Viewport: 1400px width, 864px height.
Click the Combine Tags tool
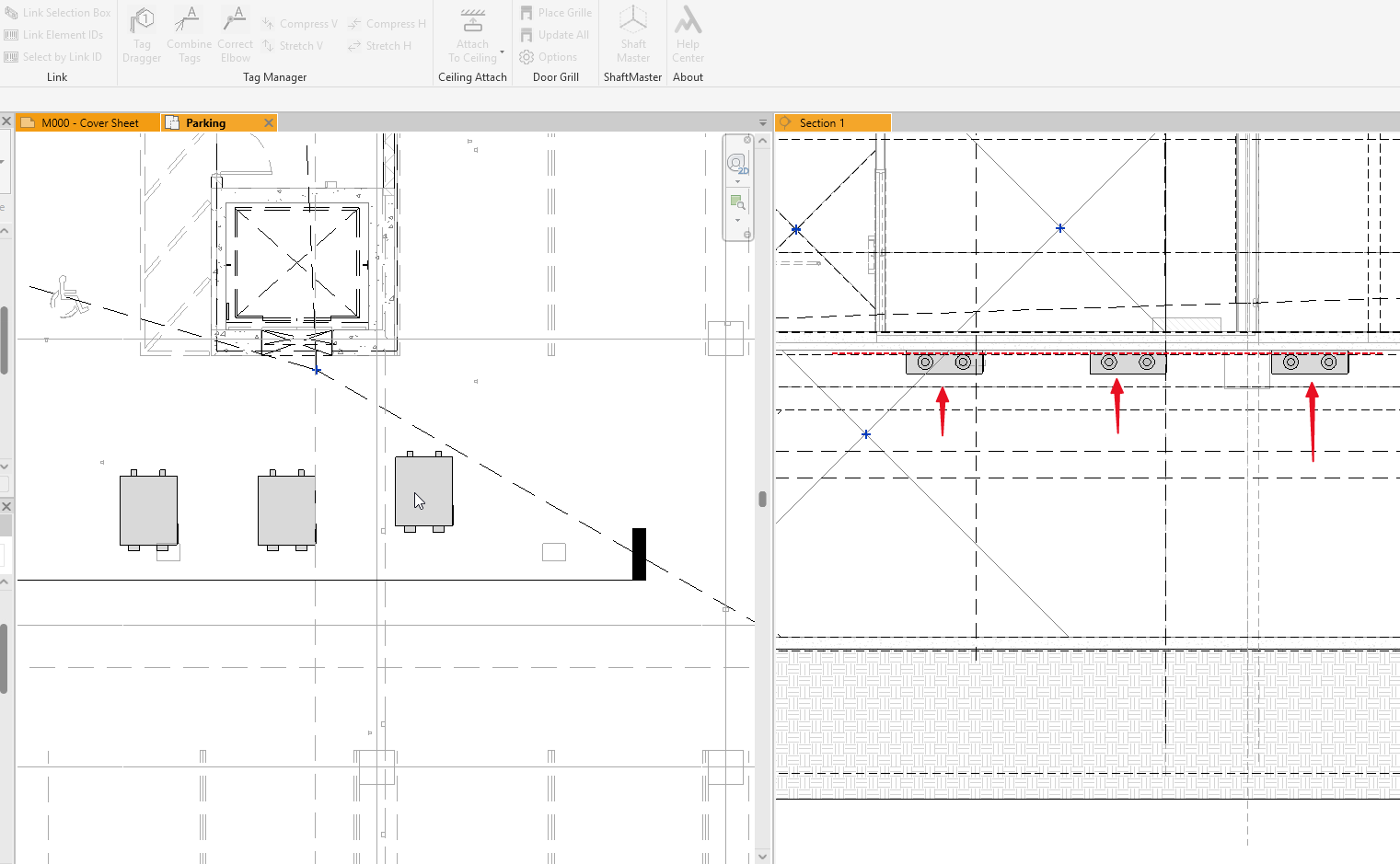[x=190, y=35]
